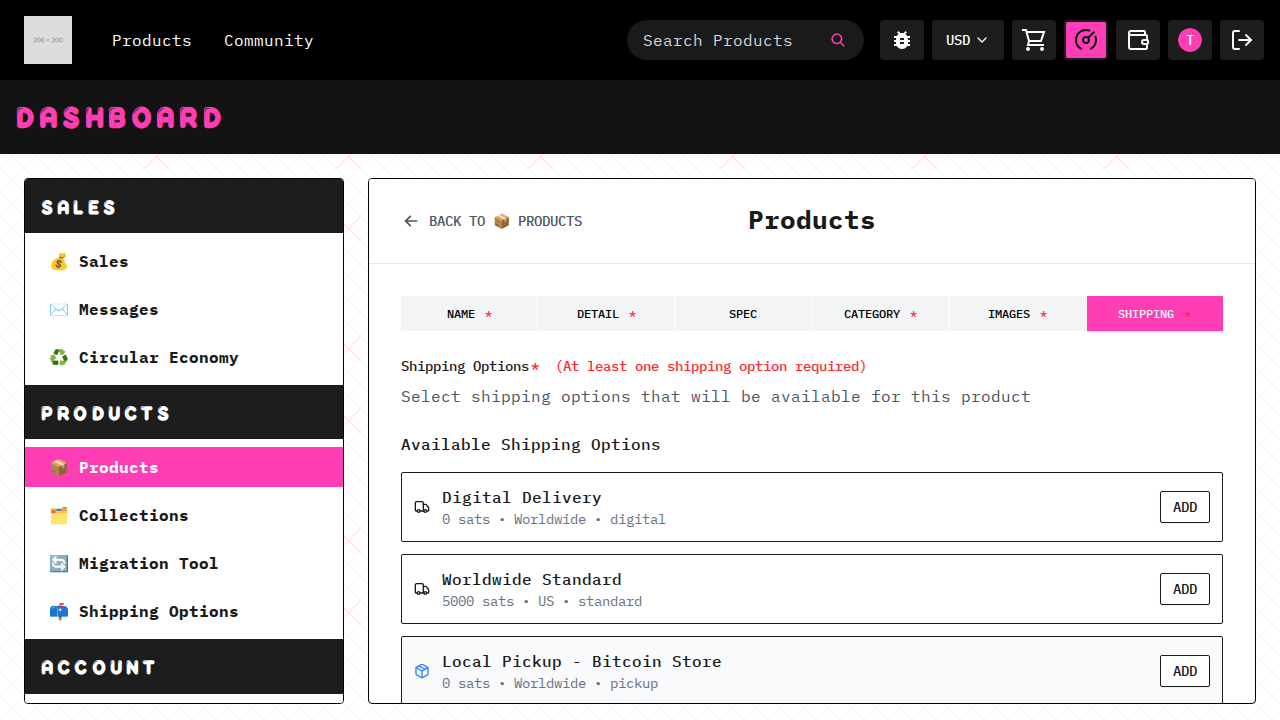This screenshot has height=720, width=1280.
Task: Click '0 sats • Worldwide • pickup' text
Action: pos(550,683)
